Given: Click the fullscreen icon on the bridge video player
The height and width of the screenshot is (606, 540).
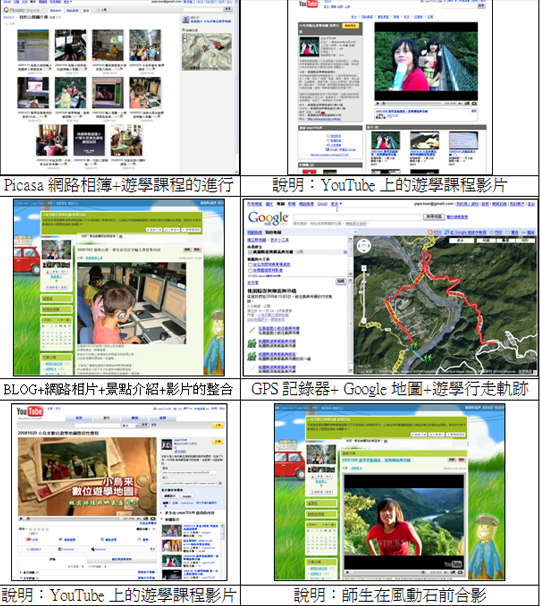Looking at the screenshot, I should [474, 103].
